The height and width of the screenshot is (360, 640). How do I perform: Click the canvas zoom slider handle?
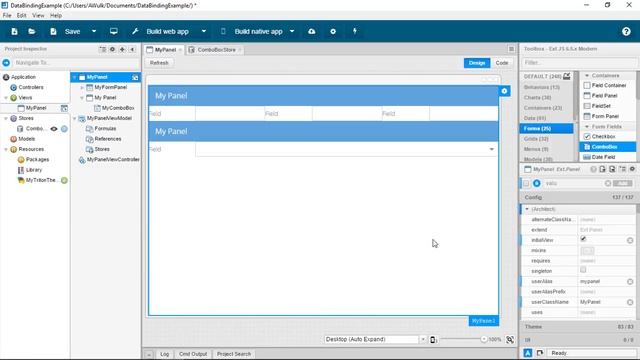pyautogui.click(x=484, y=339)
